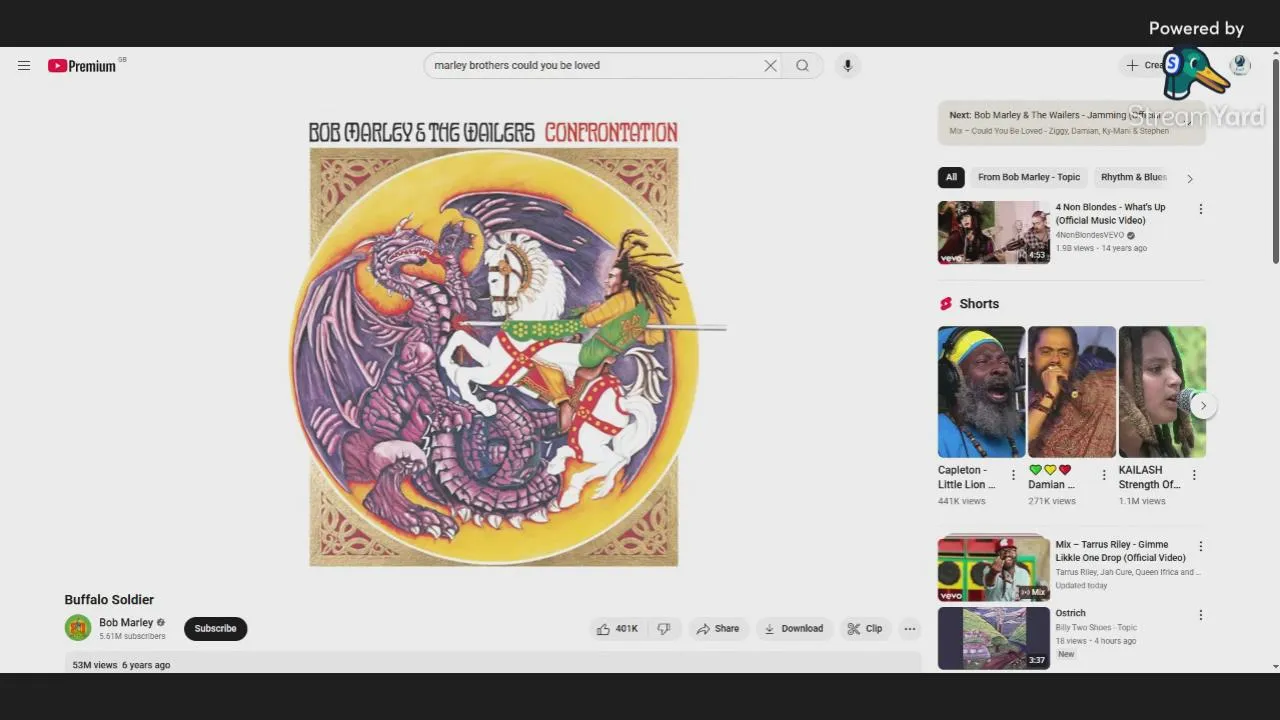1280x720 pixels.
Task: Select the All filter chip
Action: point(951,177)
